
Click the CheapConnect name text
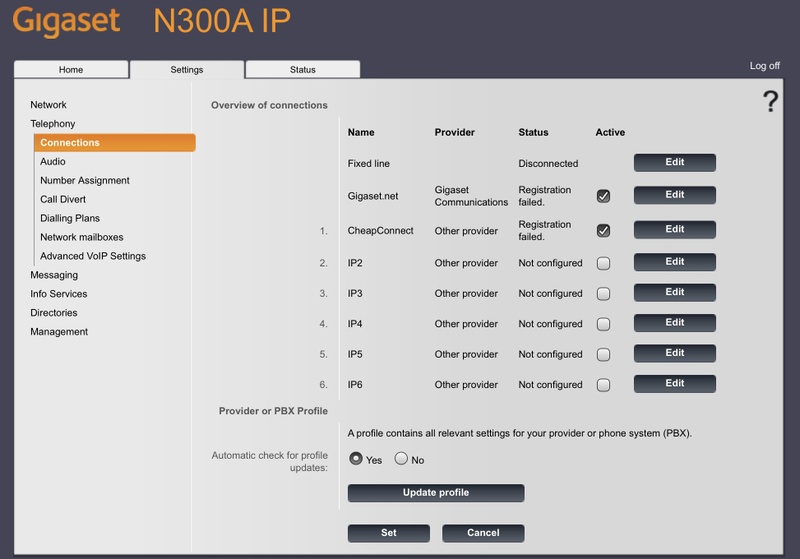click(380, 231)
